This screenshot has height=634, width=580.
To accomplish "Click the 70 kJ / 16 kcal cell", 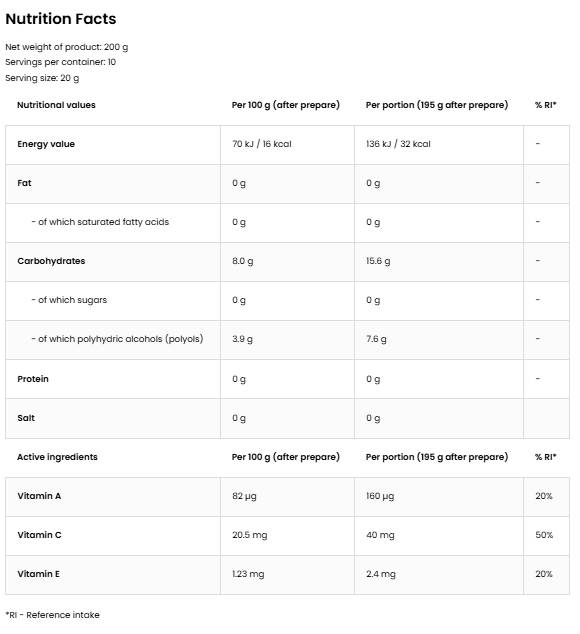I will (x=262, y=144).
